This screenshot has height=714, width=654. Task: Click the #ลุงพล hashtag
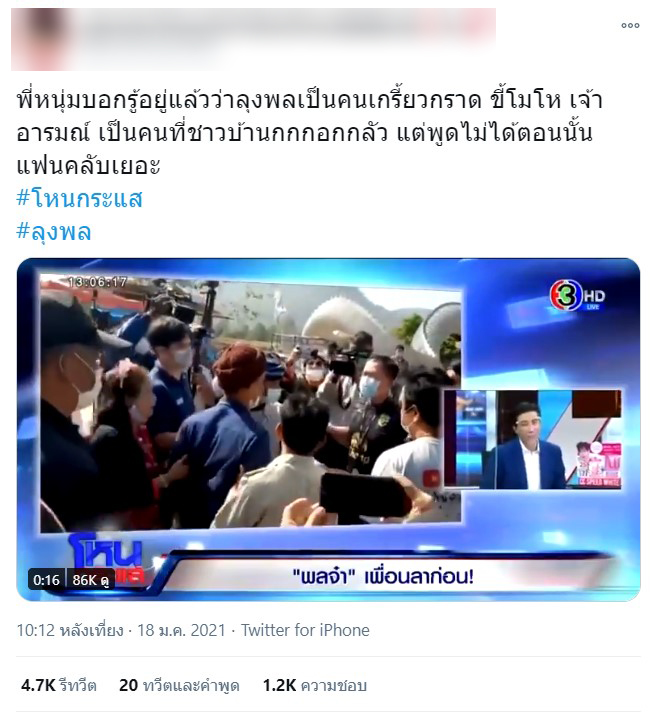point(54,232)
